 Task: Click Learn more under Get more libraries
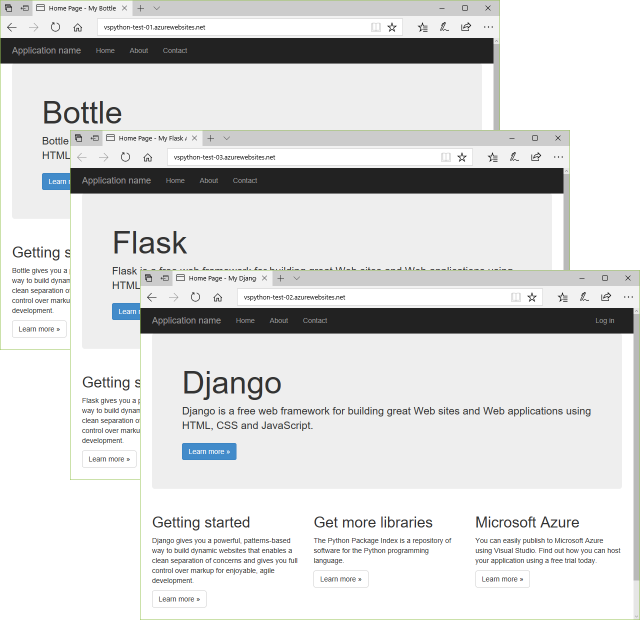(x=341, y=579)
